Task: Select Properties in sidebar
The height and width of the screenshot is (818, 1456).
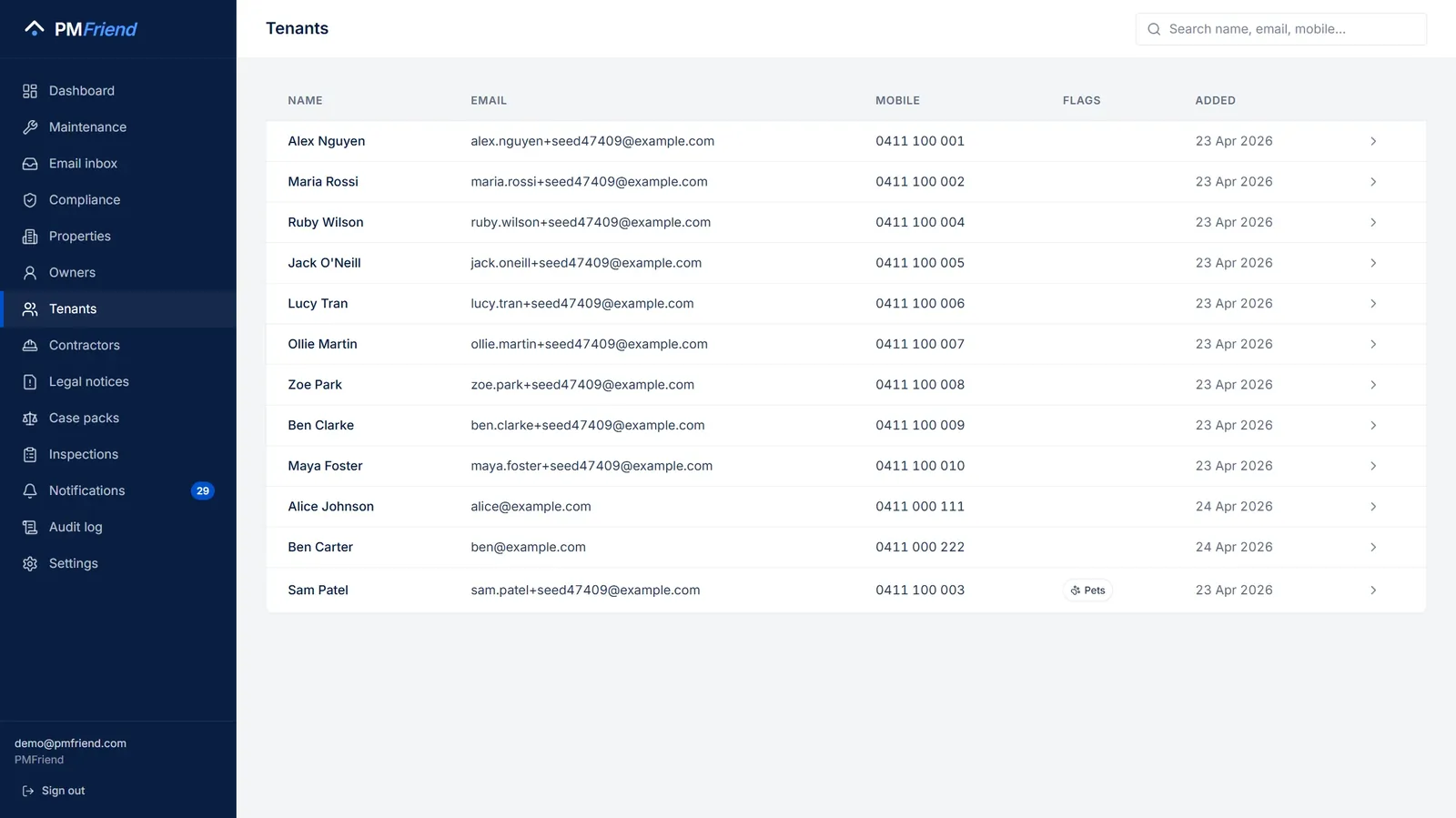Action: [118, 237]
